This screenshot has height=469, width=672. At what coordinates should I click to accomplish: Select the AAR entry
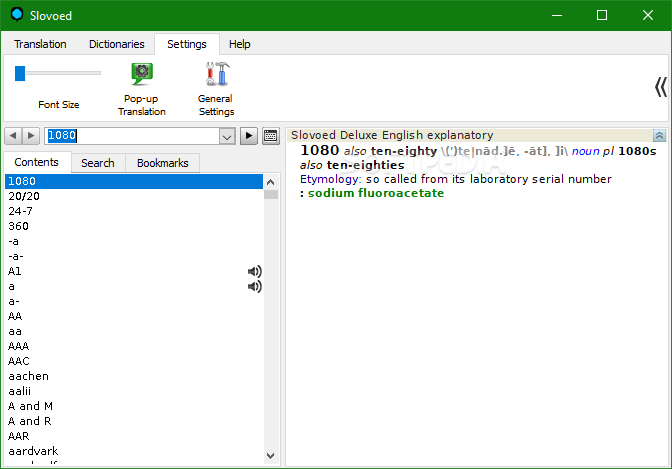(x=134, y=436)
